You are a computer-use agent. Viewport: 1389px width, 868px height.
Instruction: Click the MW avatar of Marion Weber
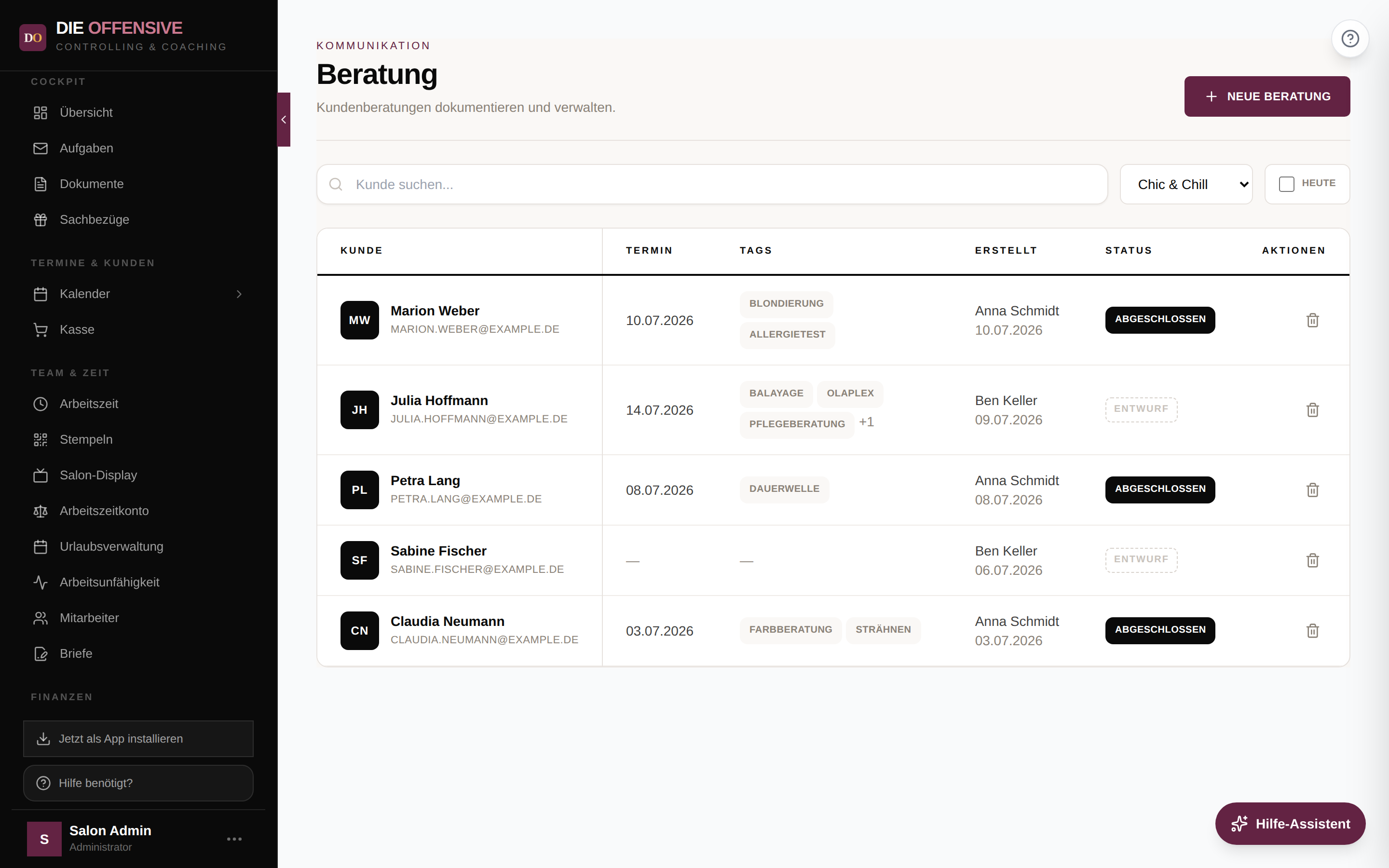[359, 320]
